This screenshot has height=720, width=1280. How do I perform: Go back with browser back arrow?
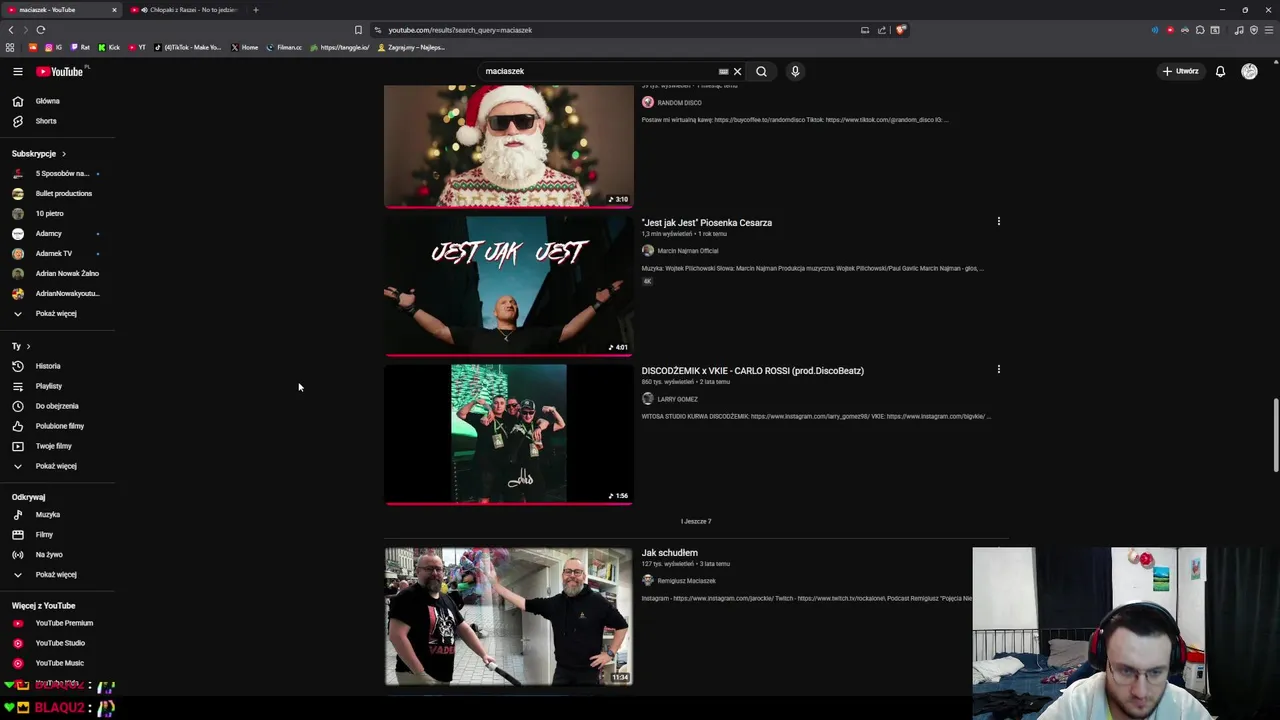pos(11,30)
